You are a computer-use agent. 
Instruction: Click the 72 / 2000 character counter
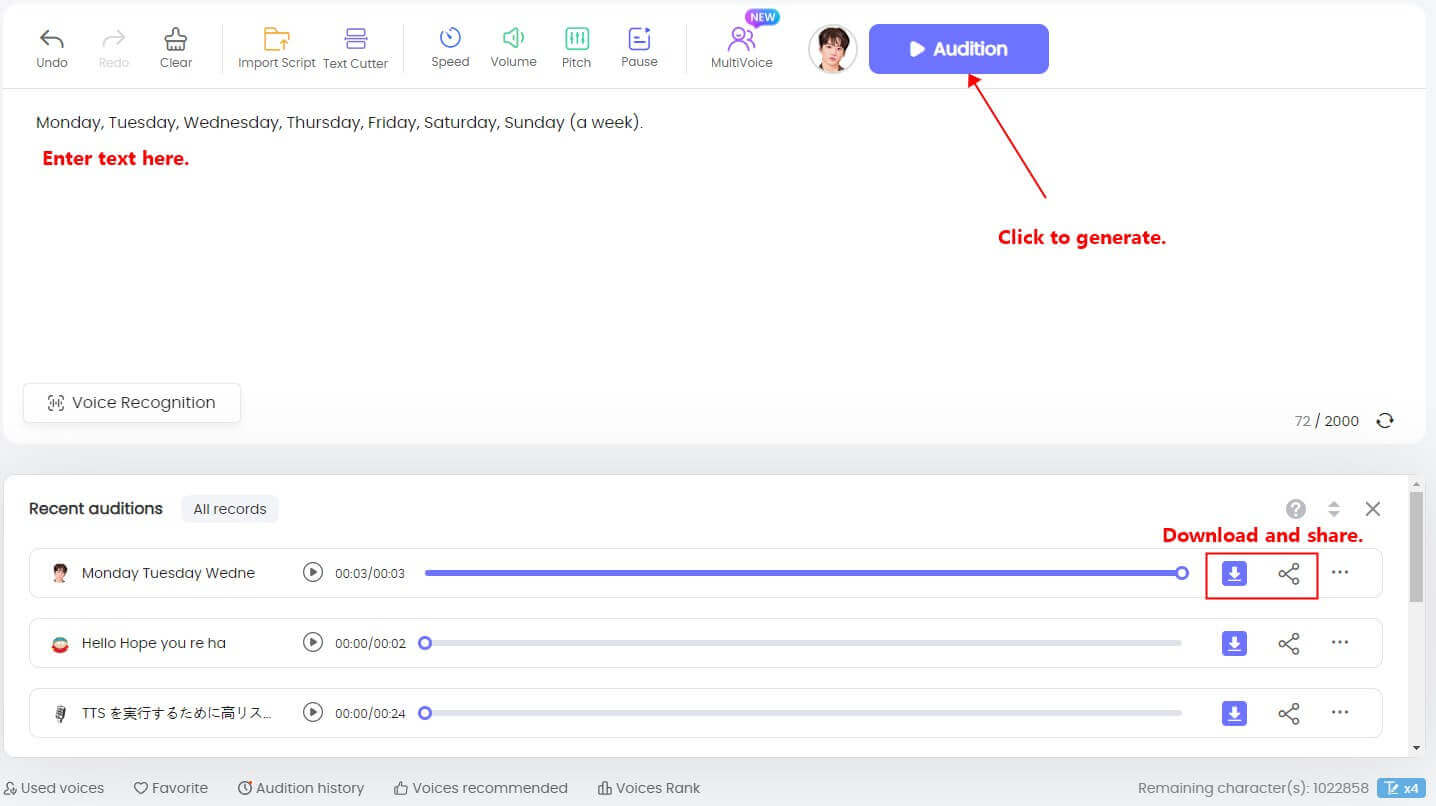point(1326,421)
